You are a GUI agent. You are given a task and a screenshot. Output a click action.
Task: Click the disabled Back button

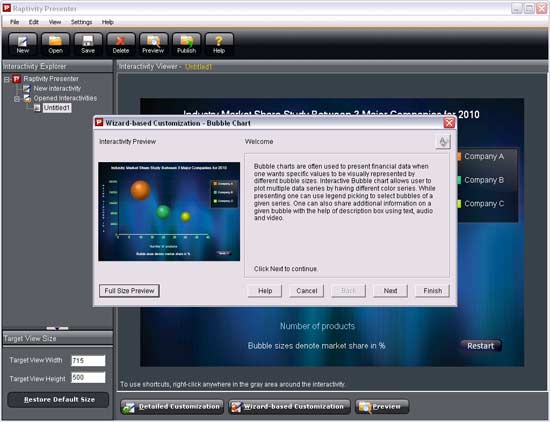[x=348, y=291]
